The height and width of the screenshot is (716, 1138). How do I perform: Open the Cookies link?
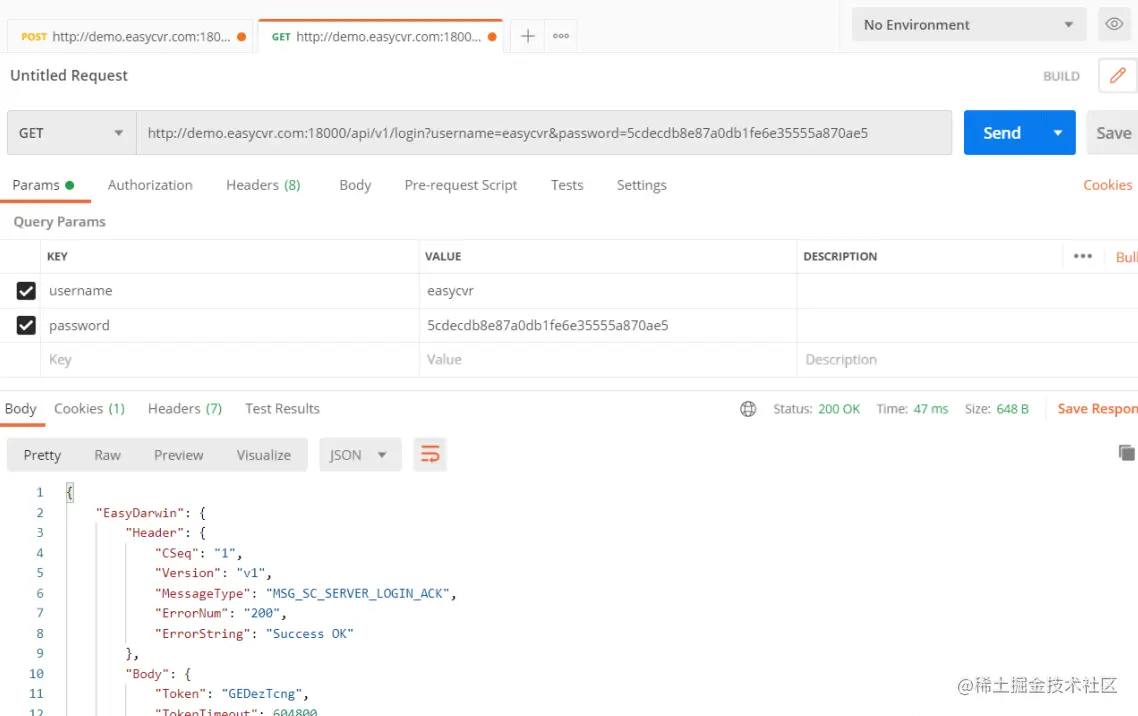[x=1107, y=185]
